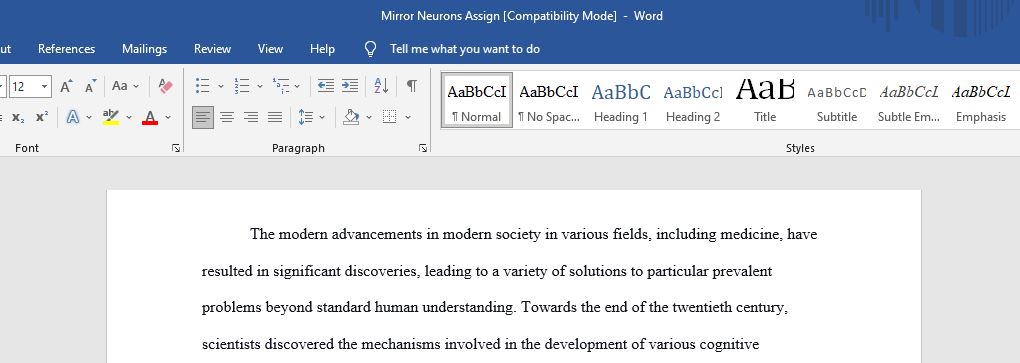Apply yellow text highlight color
This screenshot has width=1020, height=363.
point(111,117)
